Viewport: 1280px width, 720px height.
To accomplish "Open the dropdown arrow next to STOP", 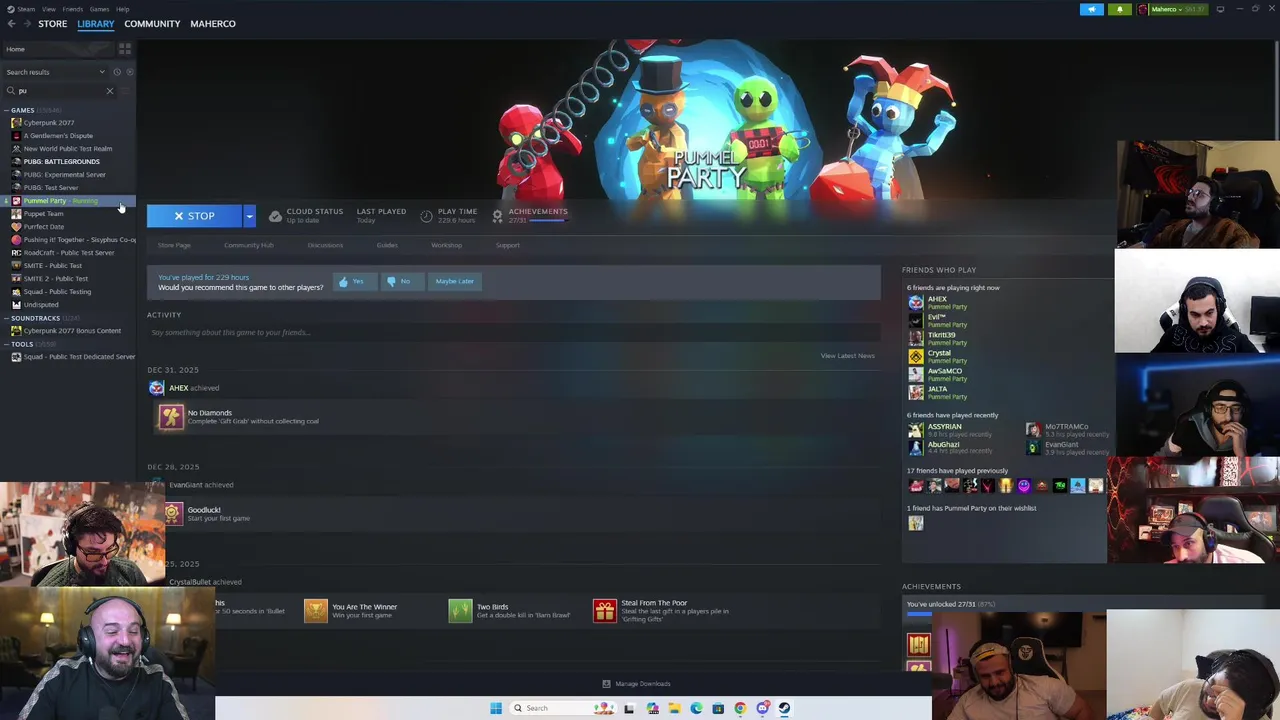I will (249, 216).
